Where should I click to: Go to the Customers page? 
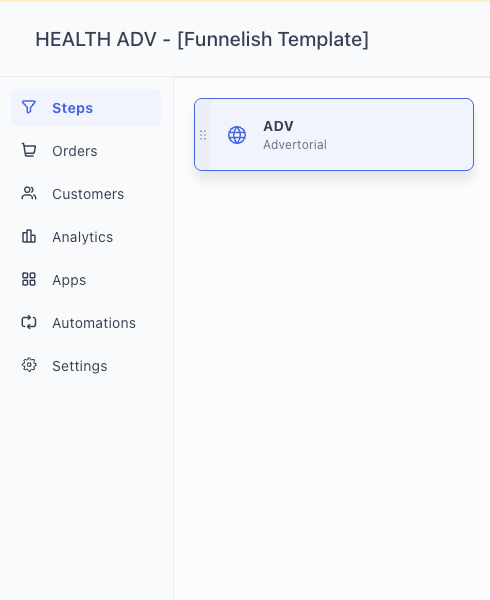coord(86,194)
